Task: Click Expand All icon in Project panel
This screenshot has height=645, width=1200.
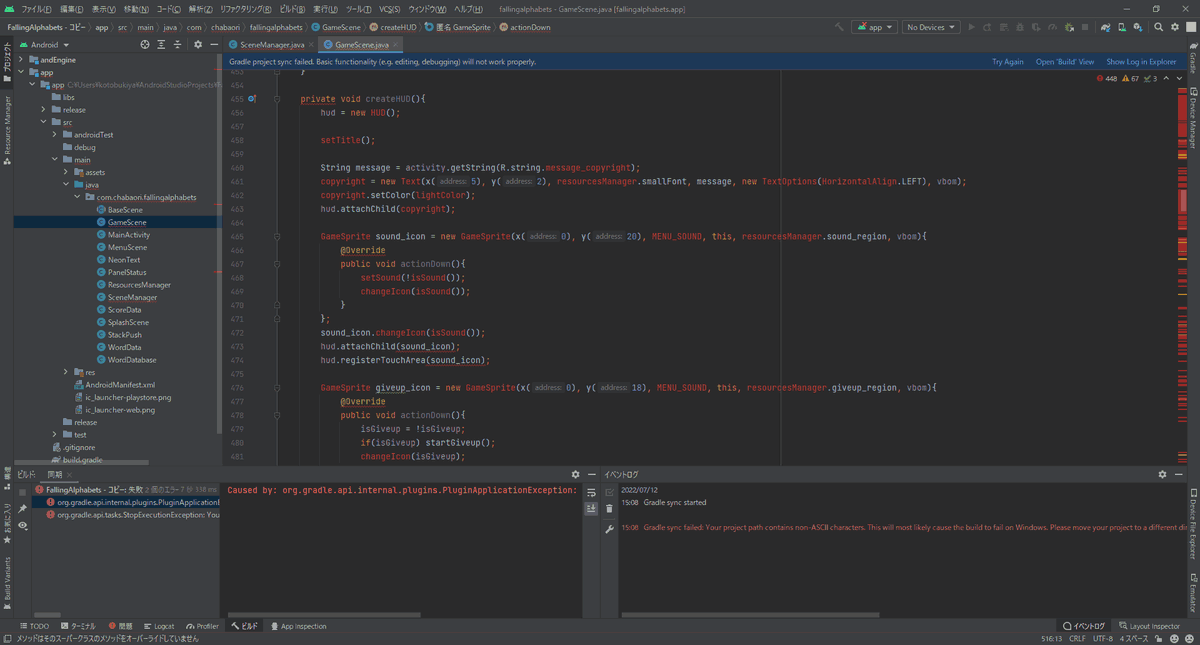Action: [x=161, y=44]
